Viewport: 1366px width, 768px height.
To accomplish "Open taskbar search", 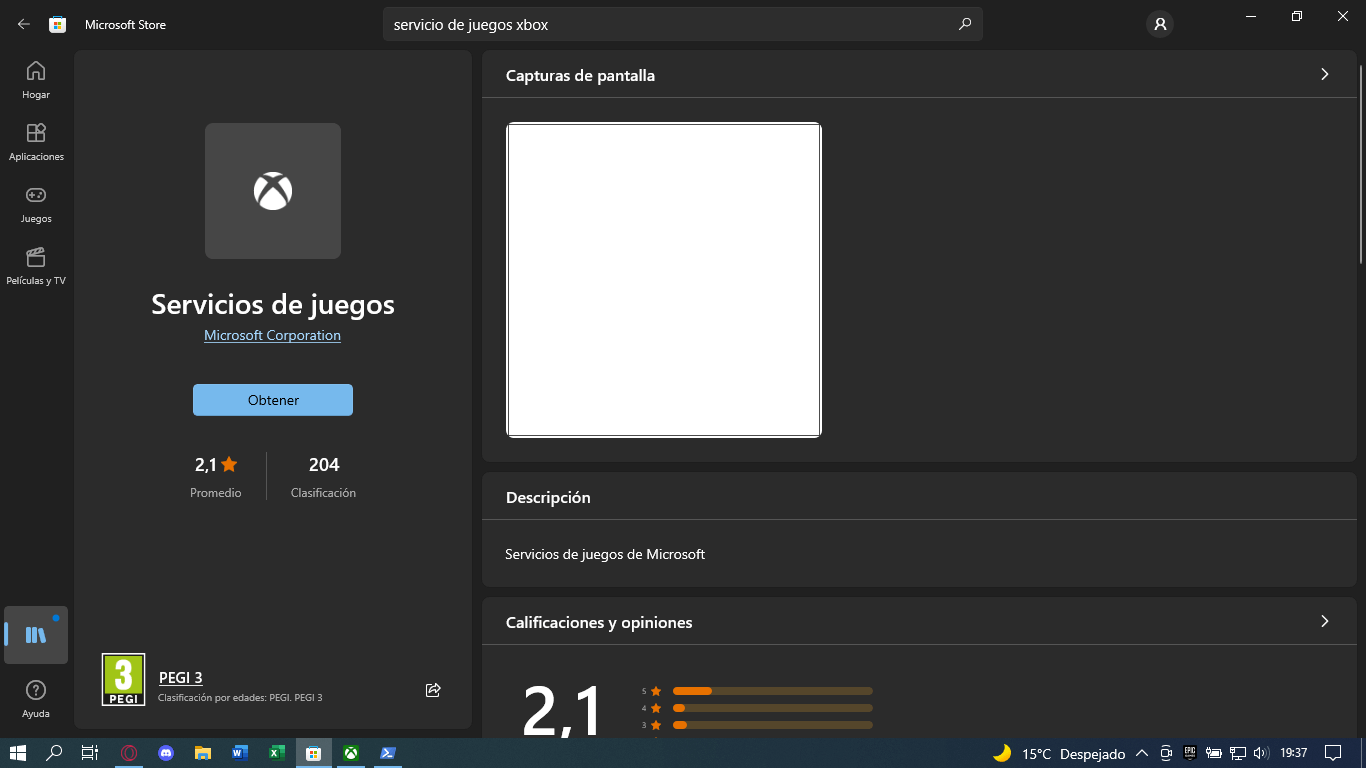I will [55, 753].
